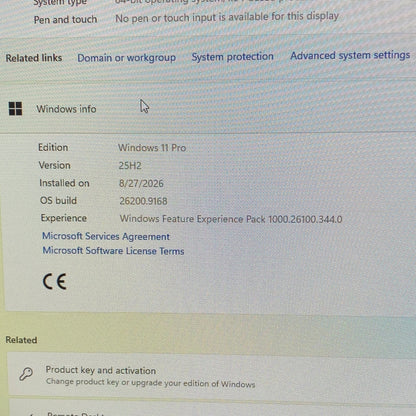Viewport: 416px width, 416px height.
Task: Click the Related links label
Action: click(34, 58)
